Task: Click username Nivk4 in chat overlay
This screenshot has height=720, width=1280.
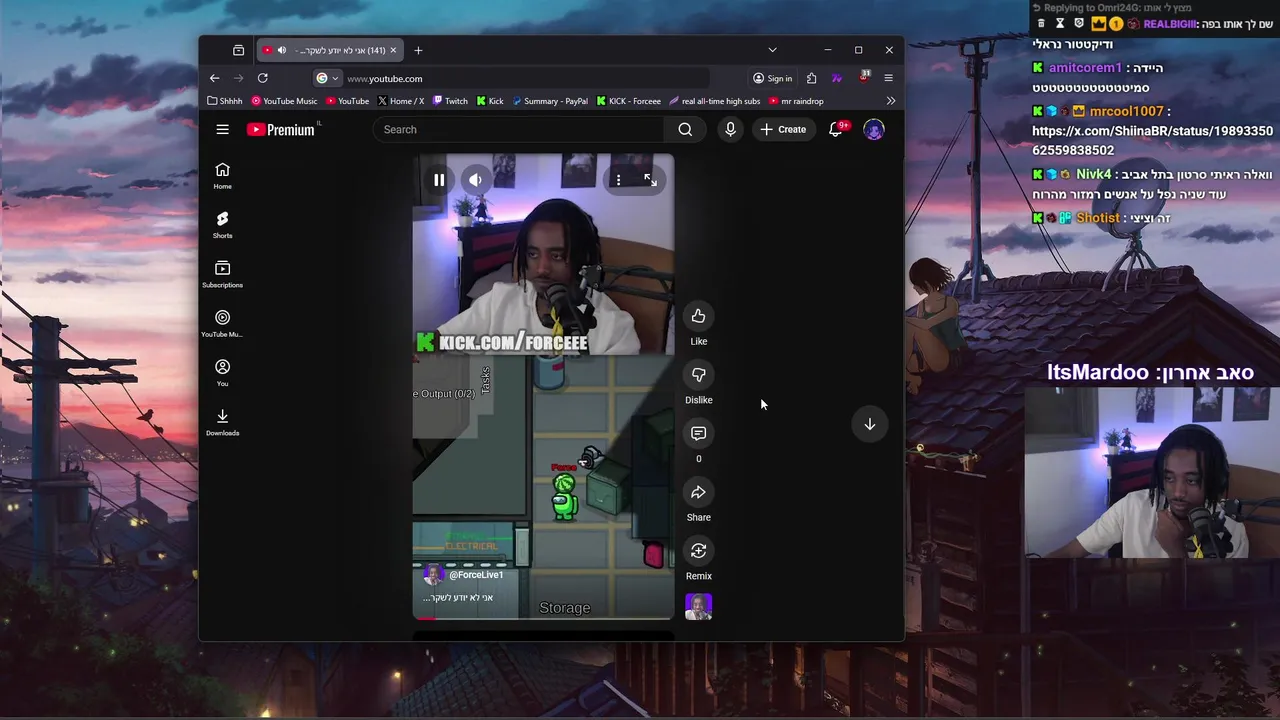Action: [1094, 174]
